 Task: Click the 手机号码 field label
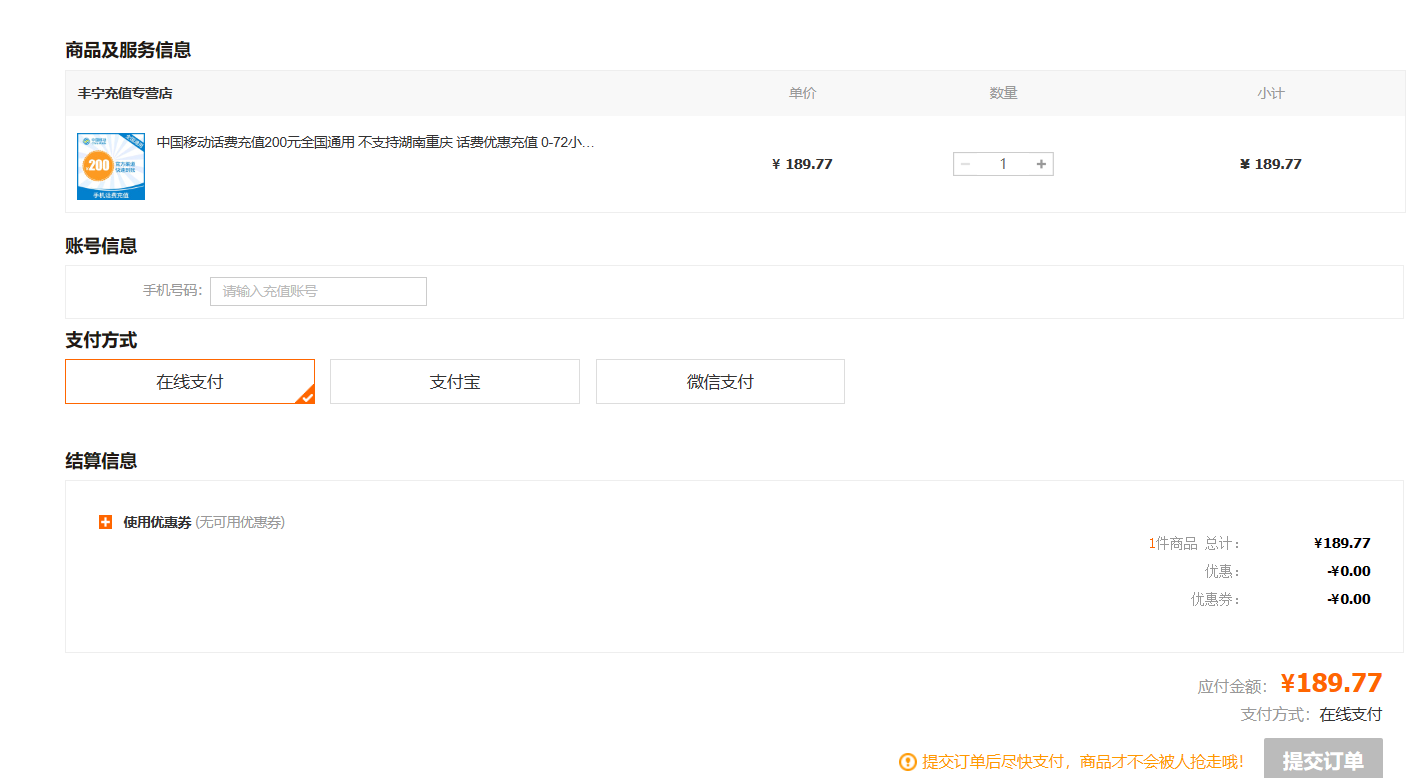click(x=172, y=291)
